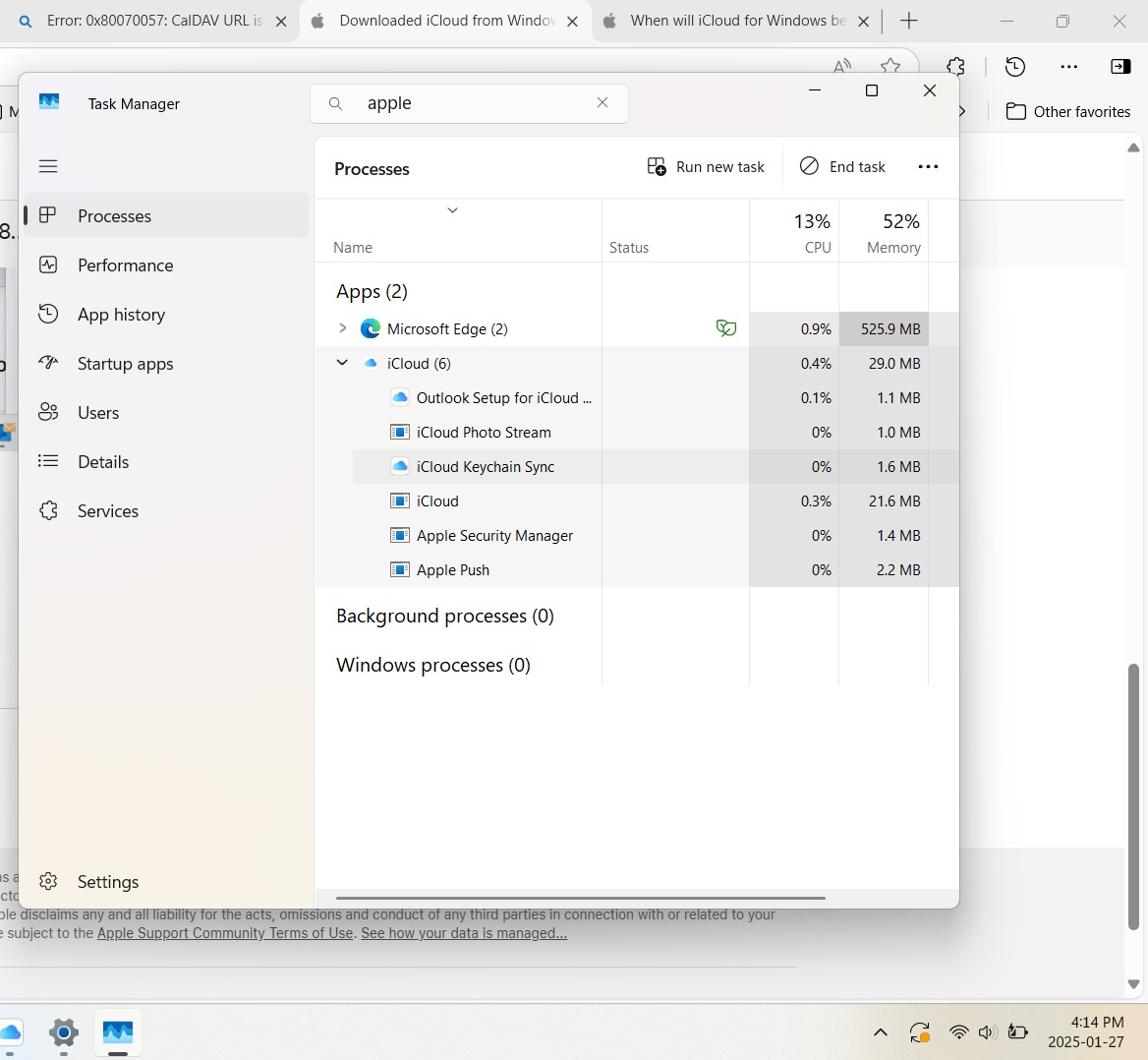The image size is (1148, 1060).
Task: Click the Edge read aloud icon
Action: [x=842, y=67]
